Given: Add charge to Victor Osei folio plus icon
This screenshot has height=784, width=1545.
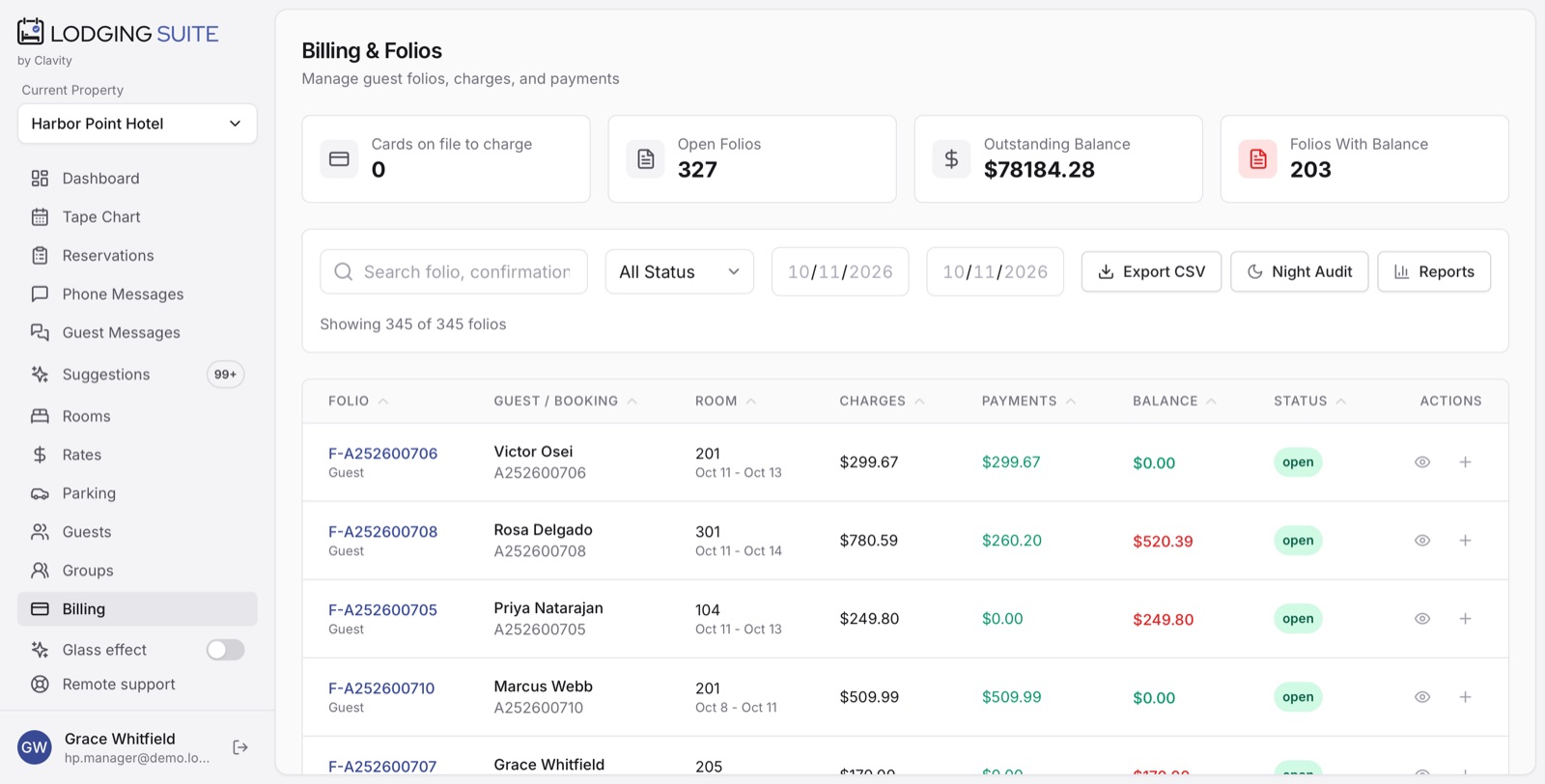Looking at the screenshot, I should tap(1465, 462).
